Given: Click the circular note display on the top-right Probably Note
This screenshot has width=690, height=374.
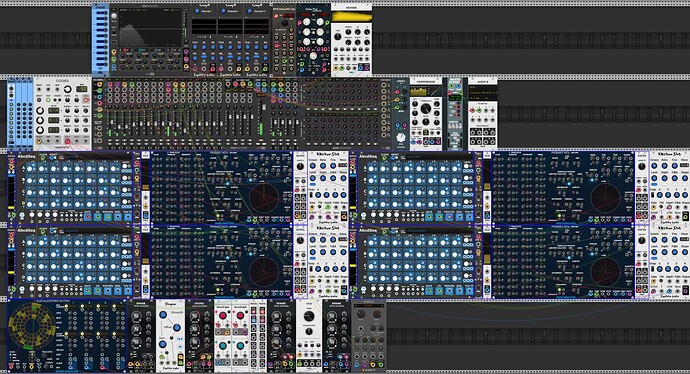Looking at the screenshot, I should 606,197.
